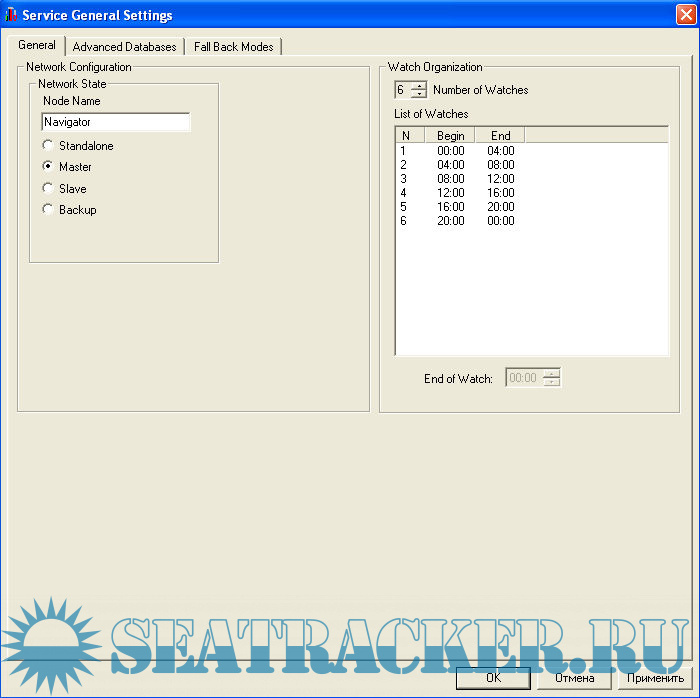
Task: Click the application icon in title bar
Action: (12, 15)
